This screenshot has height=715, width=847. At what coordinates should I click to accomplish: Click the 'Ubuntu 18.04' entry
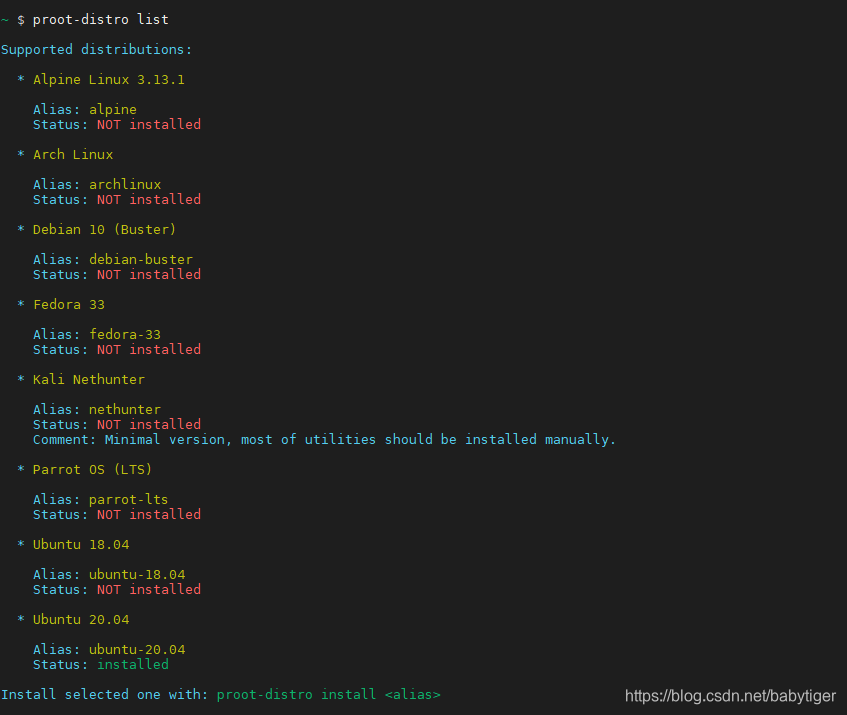(x=81, y=545)
